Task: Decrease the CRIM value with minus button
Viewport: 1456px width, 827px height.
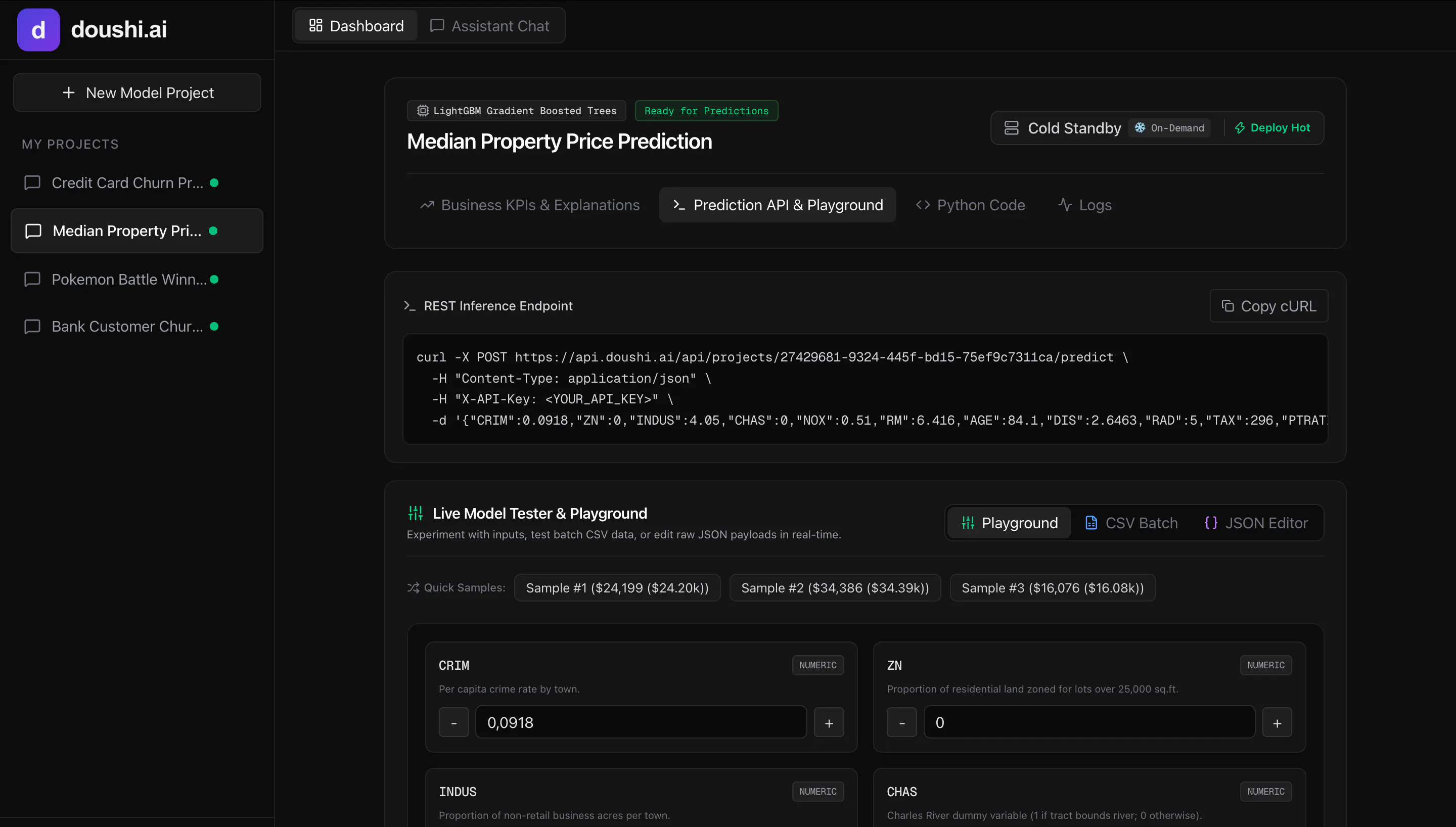Action: (453, 722)
